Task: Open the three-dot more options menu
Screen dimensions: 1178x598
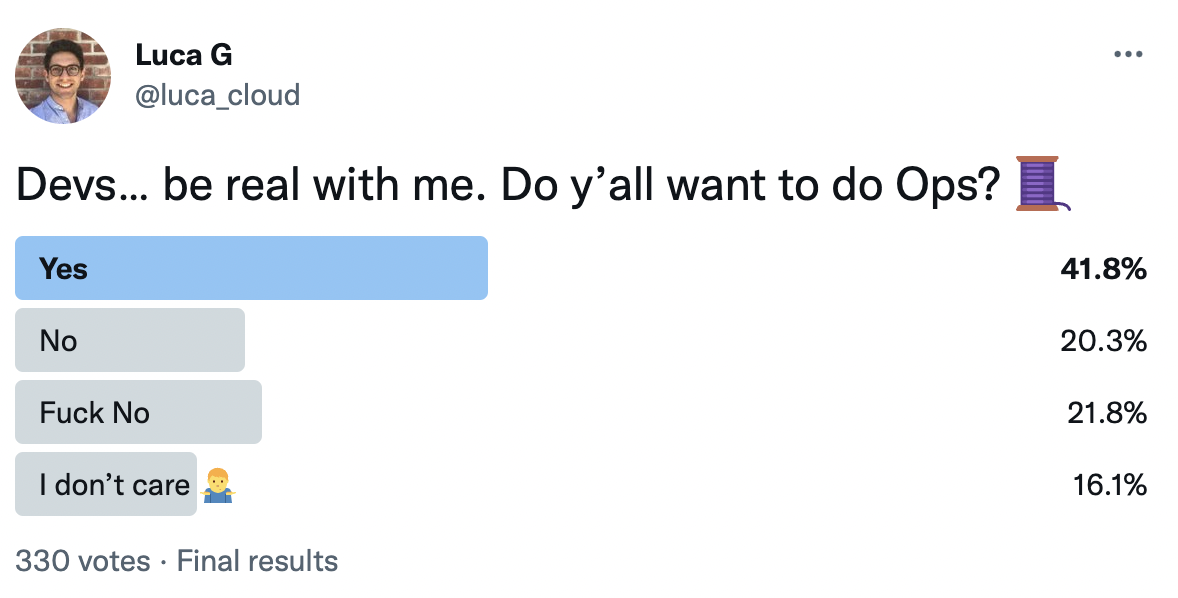Action: point(1128,54)
